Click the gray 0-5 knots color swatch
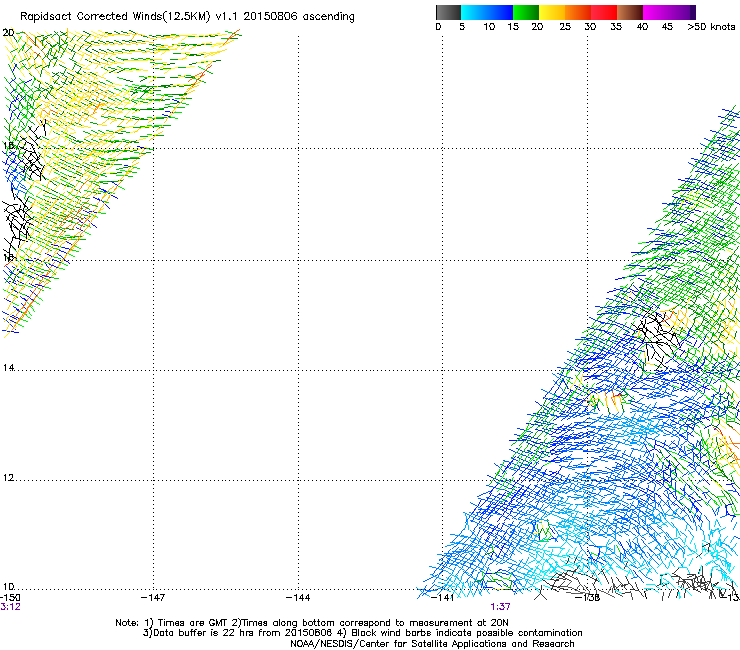The height and width of the screenshot is (650, 740). click(448, 12)
